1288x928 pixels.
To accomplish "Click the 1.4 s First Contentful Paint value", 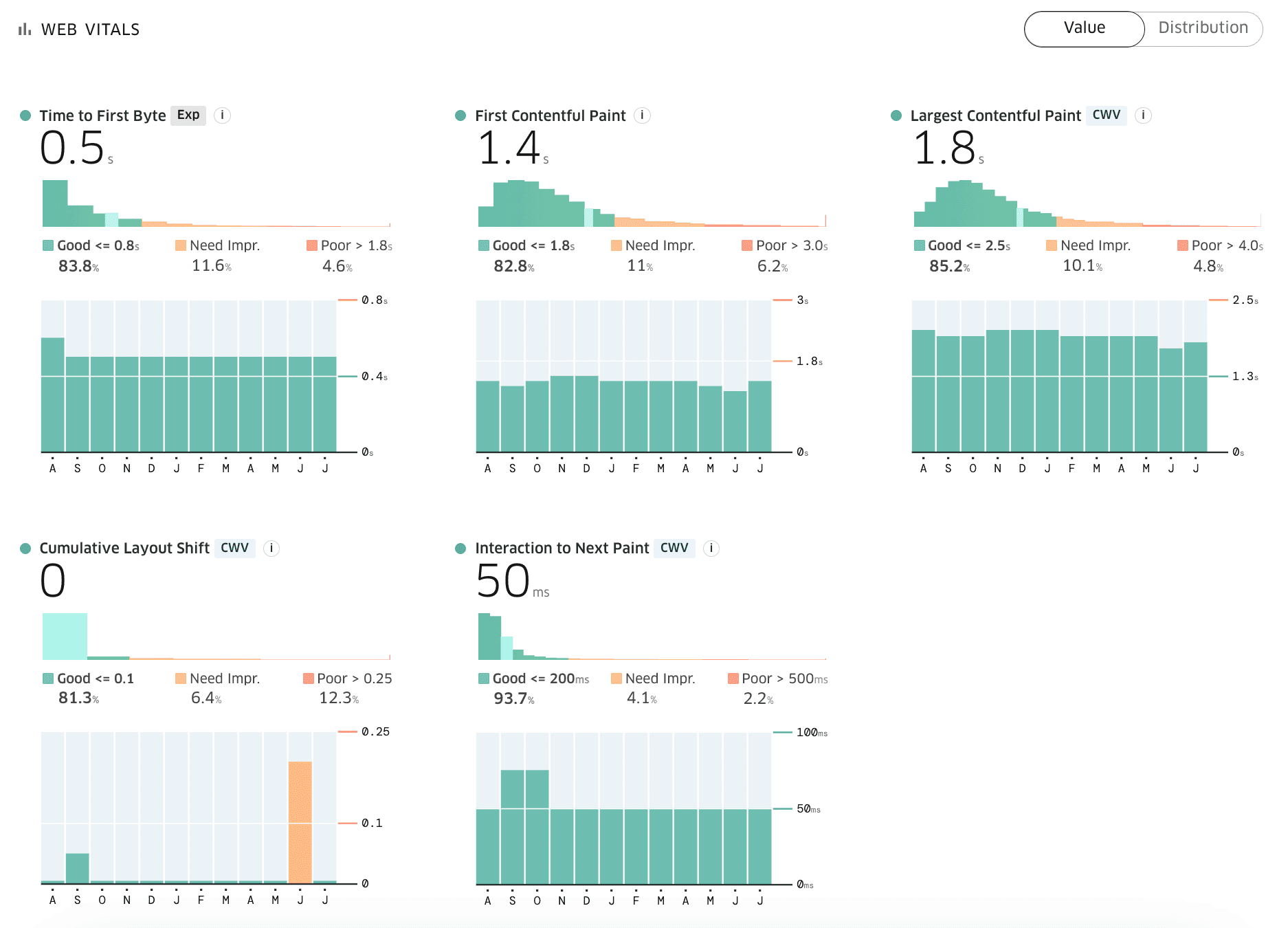I will tap(513, 148).
